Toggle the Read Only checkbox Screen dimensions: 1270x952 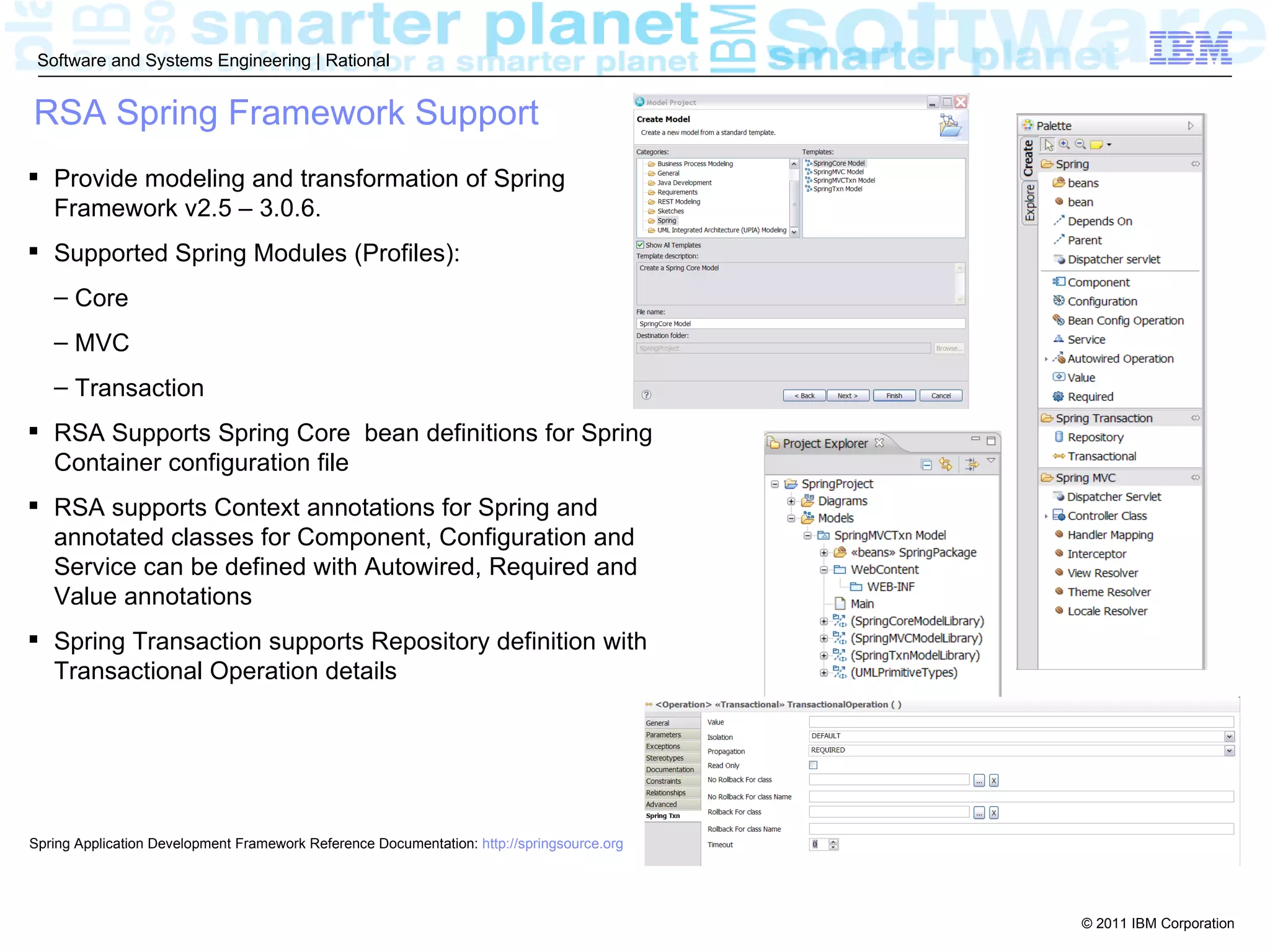point(814,765)
